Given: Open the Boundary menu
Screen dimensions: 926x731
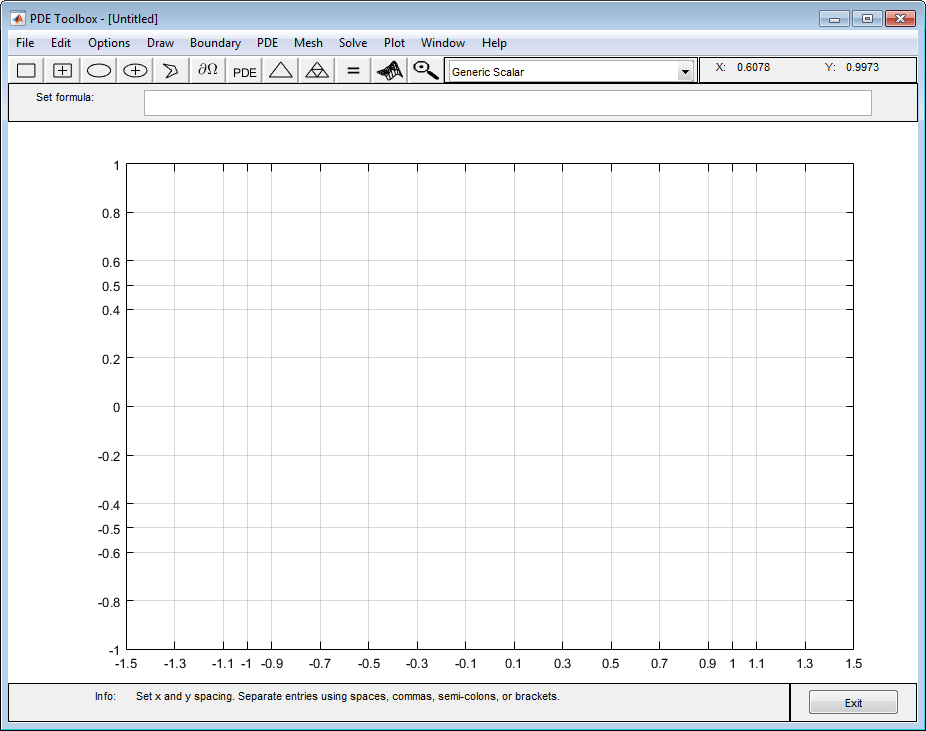Looking at the screenshot, I should (215, 43).
